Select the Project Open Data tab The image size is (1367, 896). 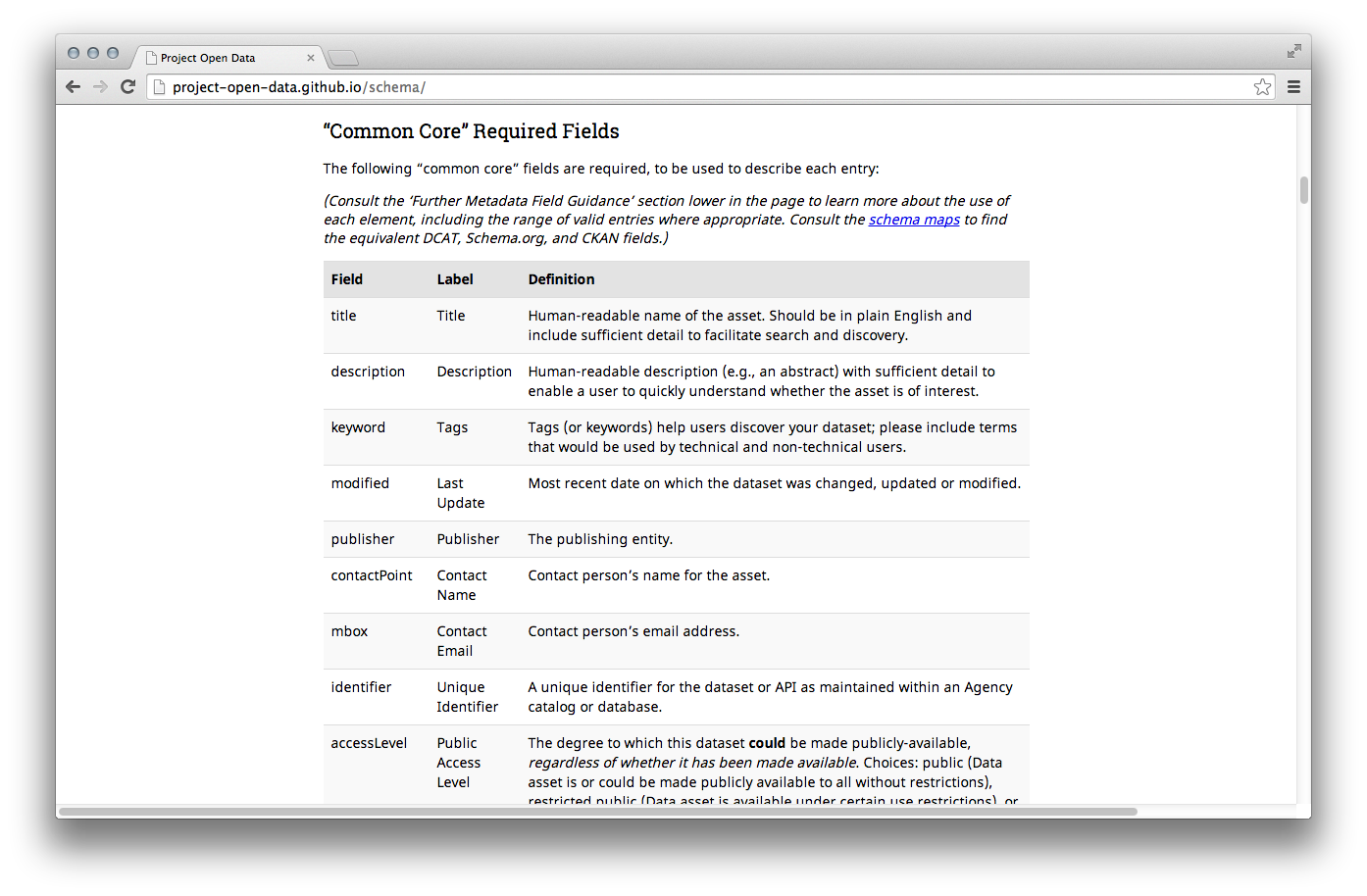pos(229,58)
